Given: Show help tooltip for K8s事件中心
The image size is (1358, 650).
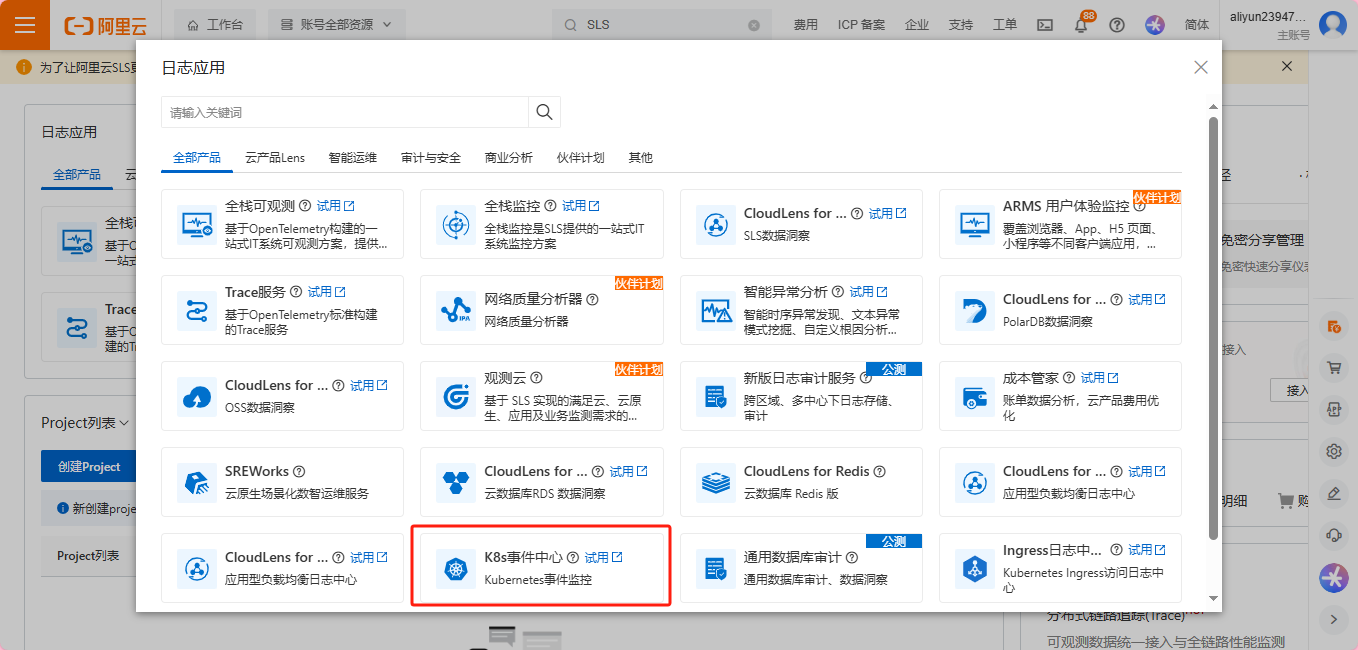Looking at the screenshot, I should [572, 557].
